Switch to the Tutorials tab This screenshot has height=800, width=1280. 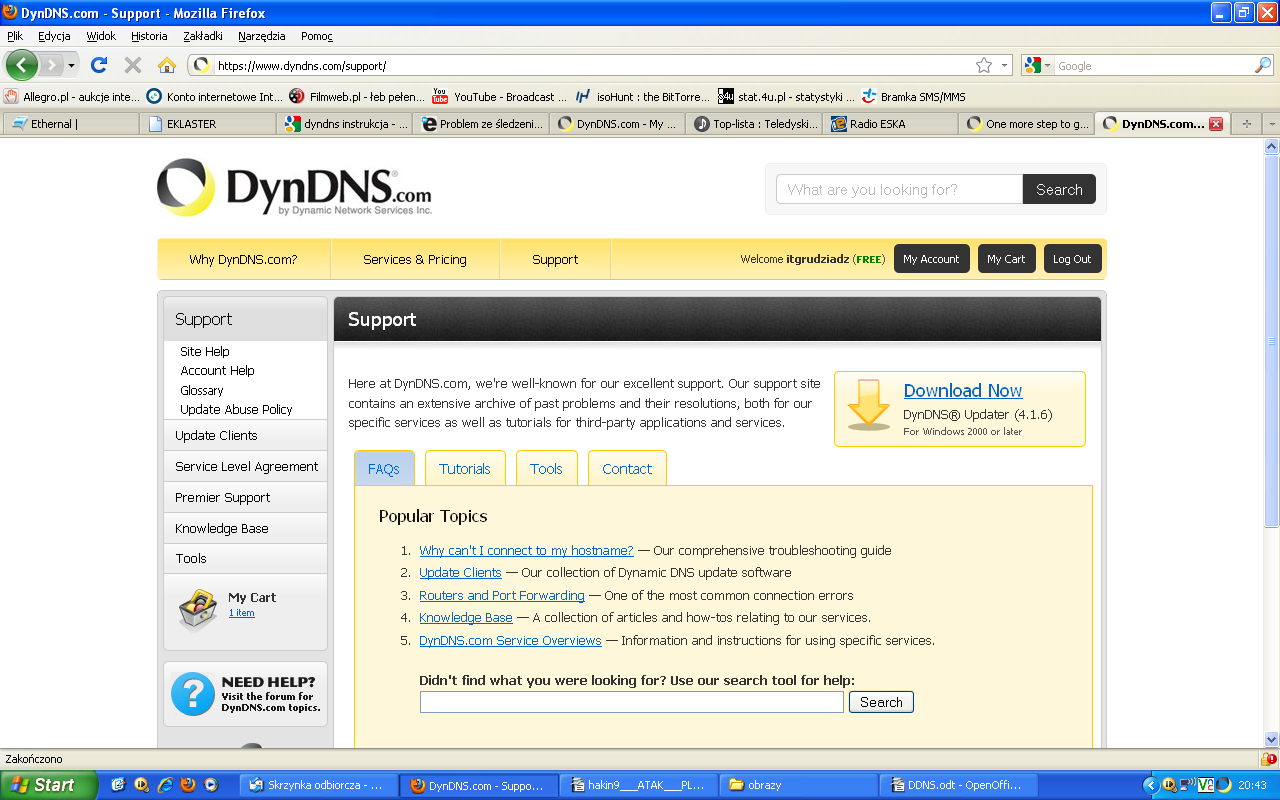tap(465, 468)
